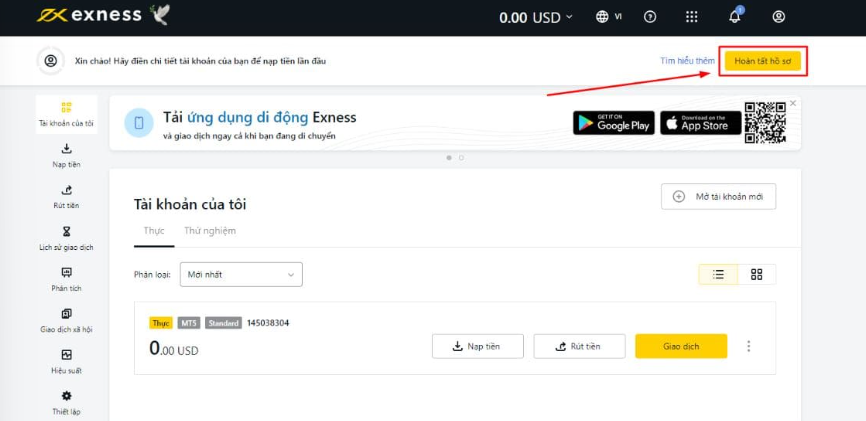The height and width of the screenshot is (421, 866).
Task: Open the Mới nhất sort dropdown
Action: (x=242, y=274)
